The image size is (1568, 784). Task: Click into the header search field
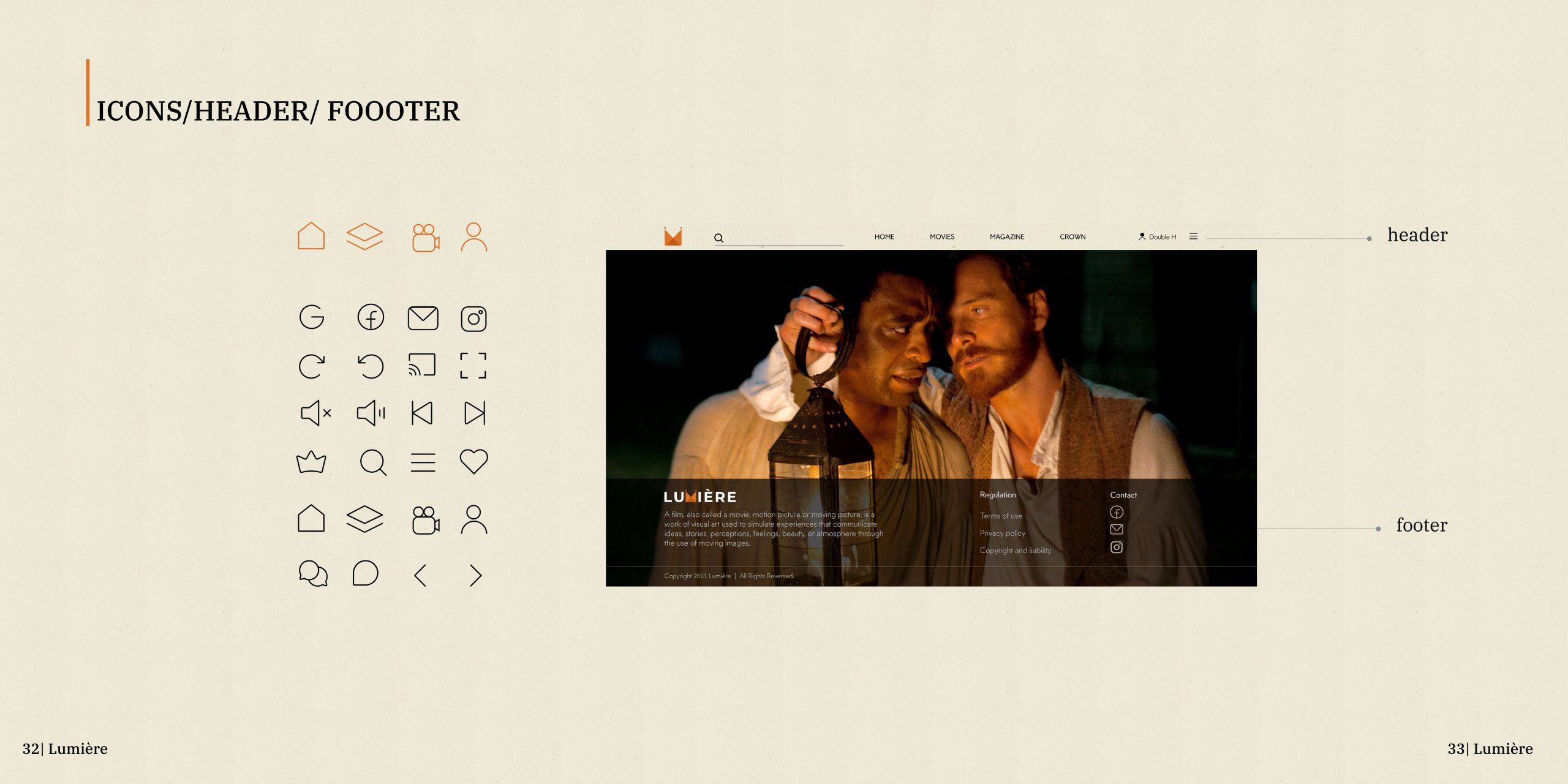779,239
